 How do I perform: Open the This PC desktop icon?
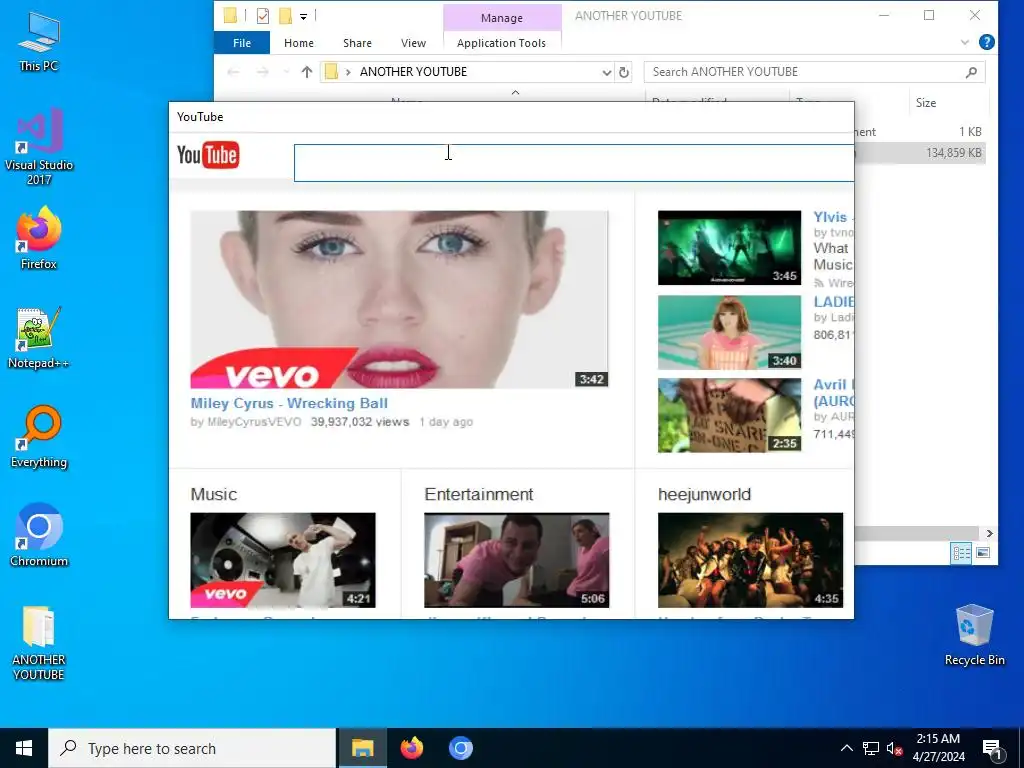pos(39,40)
